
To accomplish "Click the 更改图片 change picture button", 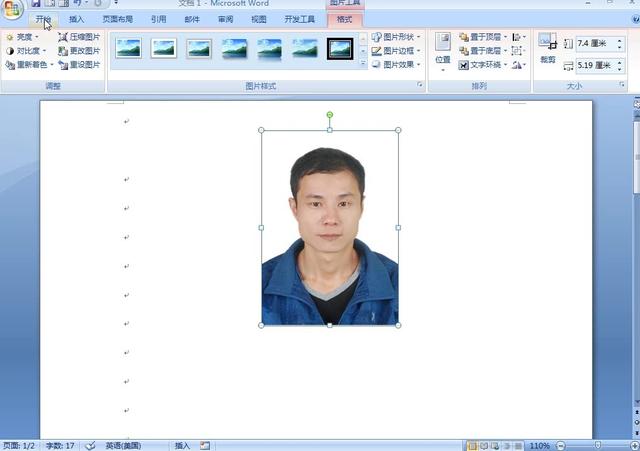I will (79, 51).
